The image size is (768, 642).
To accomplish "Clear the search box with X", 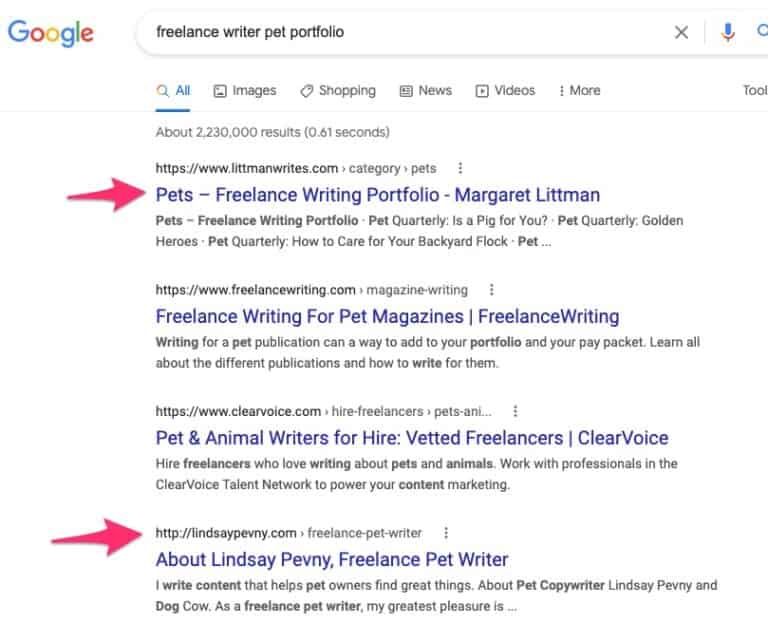I will (x=681, y=32).
